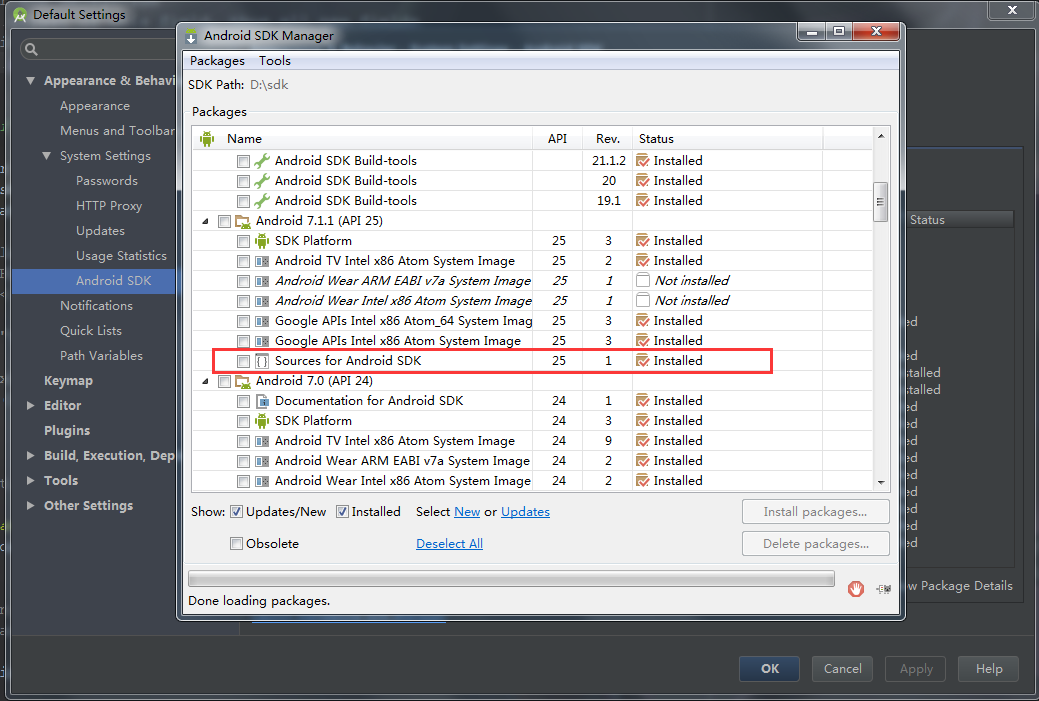Click the scroll up arrow of the packages list
1039x701 pixels.
tap(881, 136)
